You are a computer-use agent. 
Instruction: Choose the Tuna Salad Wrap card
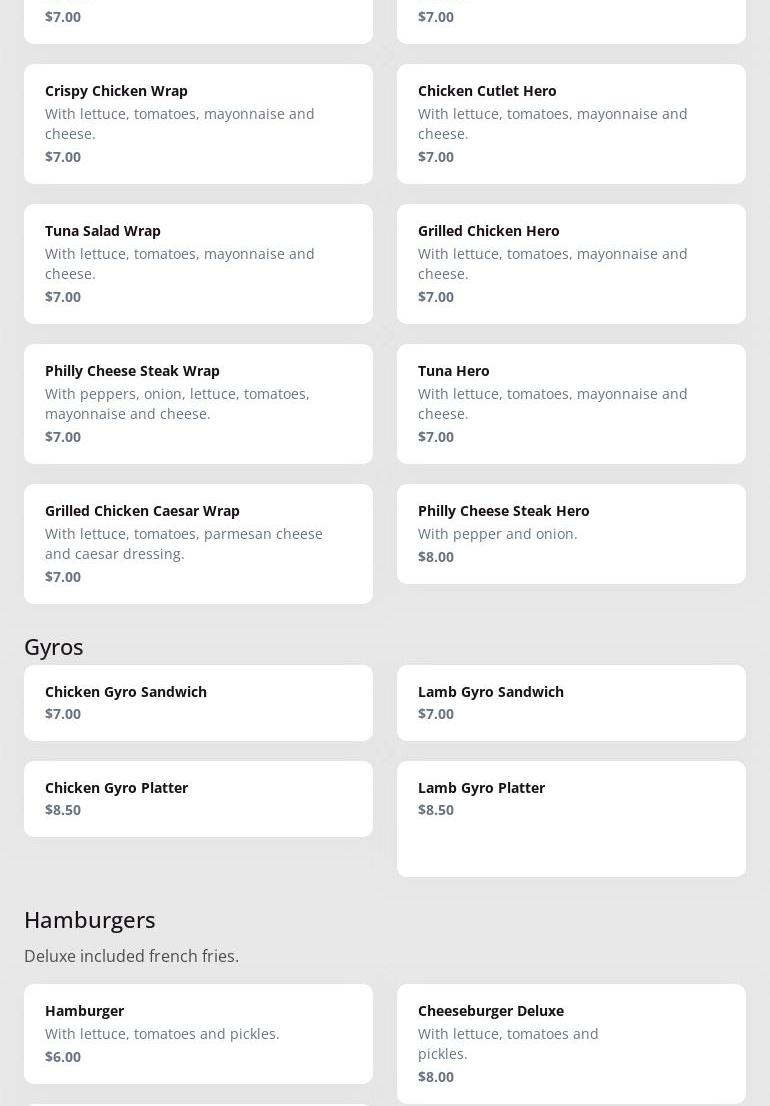pyautogui.click(x=198, y=264)
